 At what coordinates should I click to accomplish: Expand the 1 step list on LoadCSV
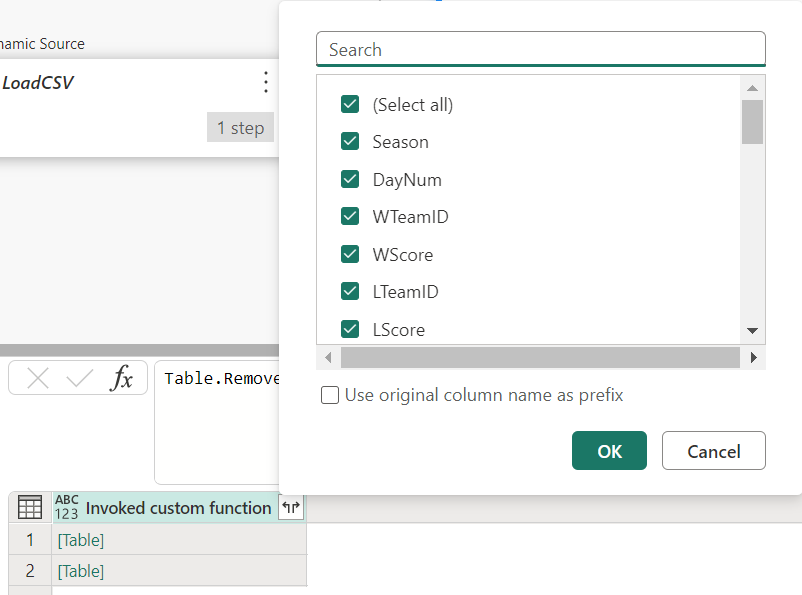click(x=240, y=127)
